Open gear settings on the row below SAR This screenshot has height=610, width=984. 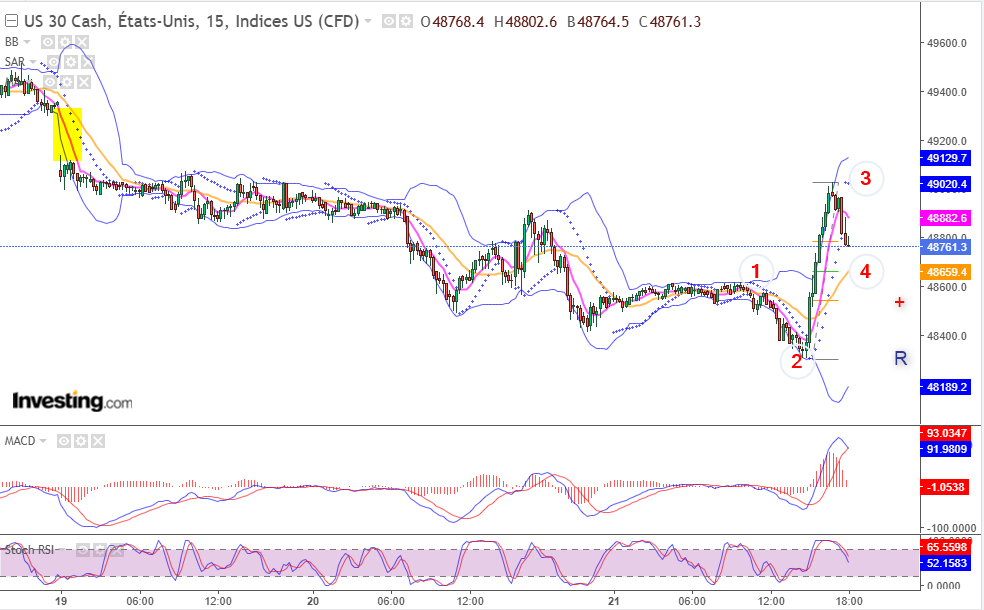click(67, 82)
